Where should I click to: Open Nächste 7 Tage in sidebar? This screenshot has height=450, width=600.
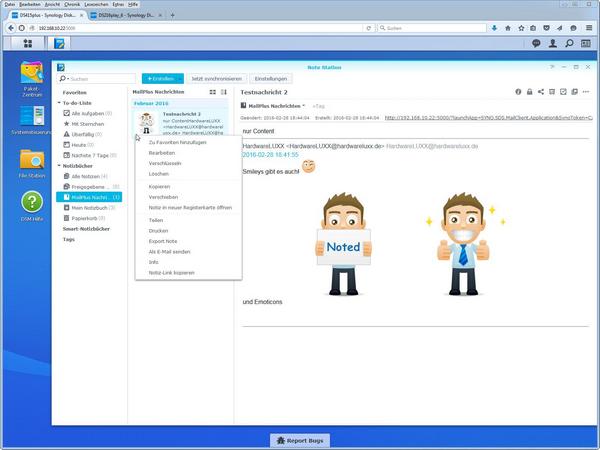[x=90, y=155]
